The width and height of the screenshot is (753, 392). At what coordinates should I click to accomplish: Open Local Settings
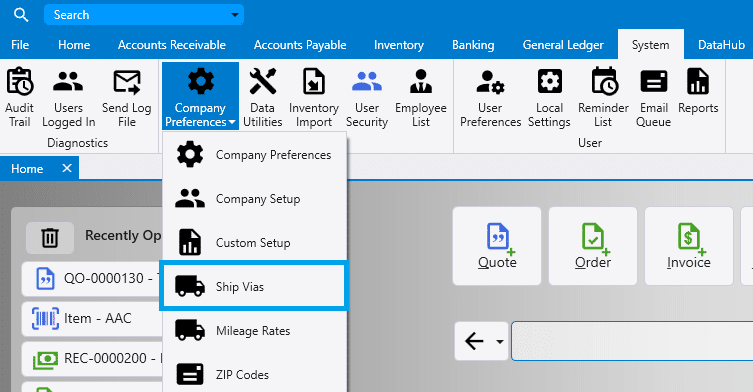click(x=549, y=98)
